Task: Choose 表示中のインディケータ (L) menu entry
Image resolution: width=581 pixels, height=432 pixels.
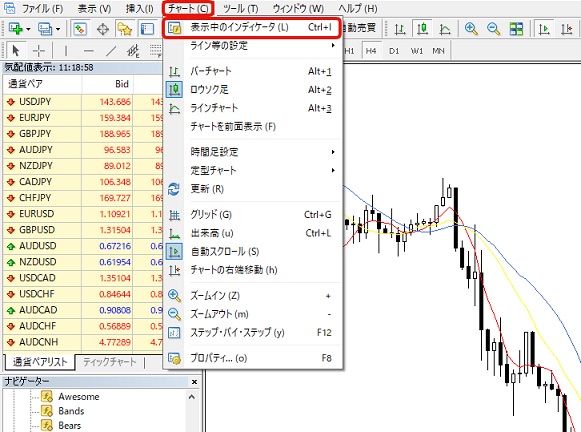Action: [x=252, y=27]
